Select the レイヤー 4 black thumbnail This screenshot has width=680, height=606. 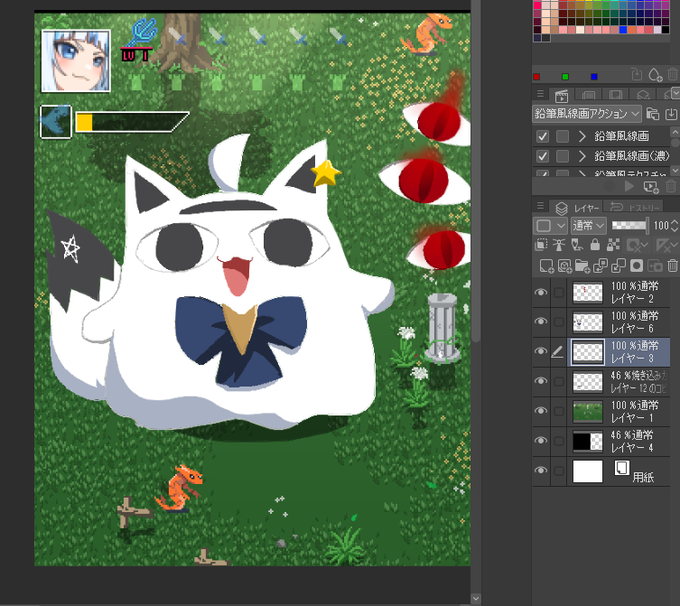coord(588,441)
